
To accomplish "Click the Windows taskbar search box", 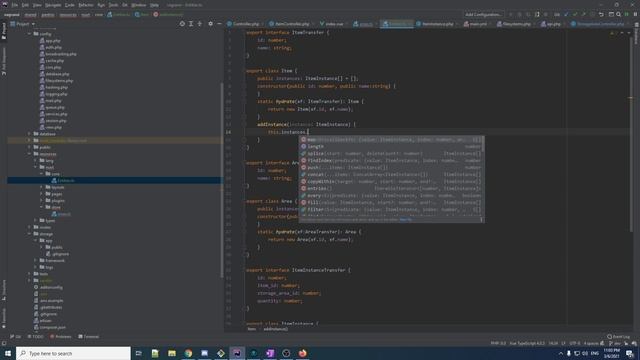I will click(73, 353).
